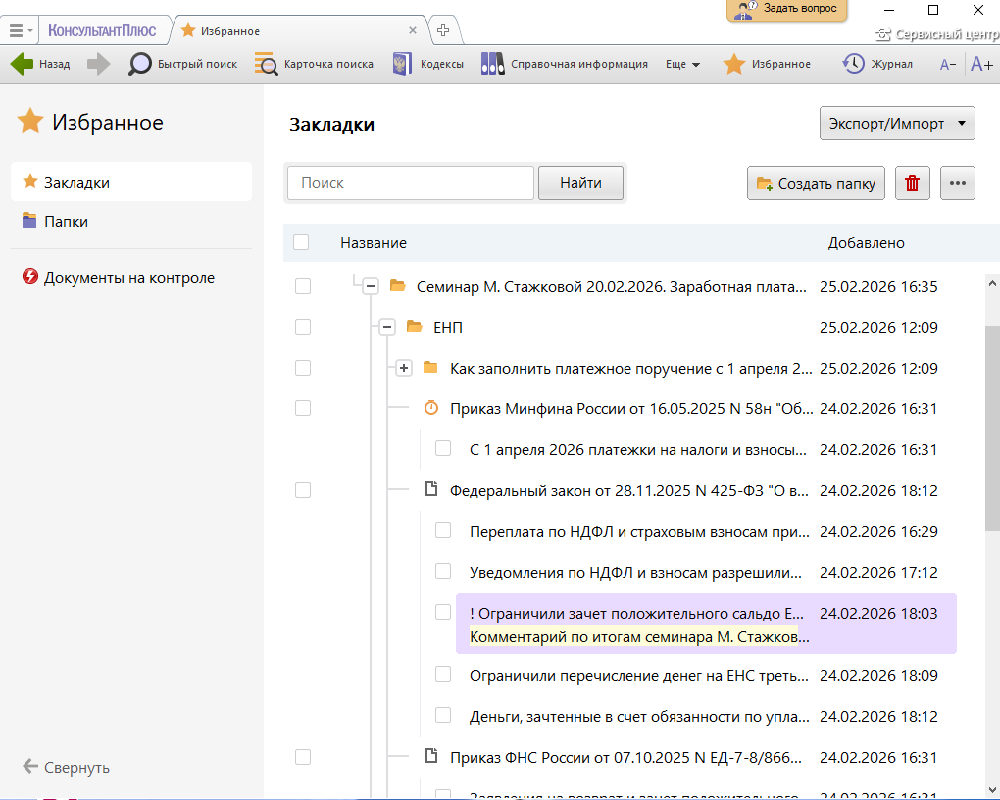Expand the Еще toolbar menu
1000x800 pixels.
(x=683, y=64)
